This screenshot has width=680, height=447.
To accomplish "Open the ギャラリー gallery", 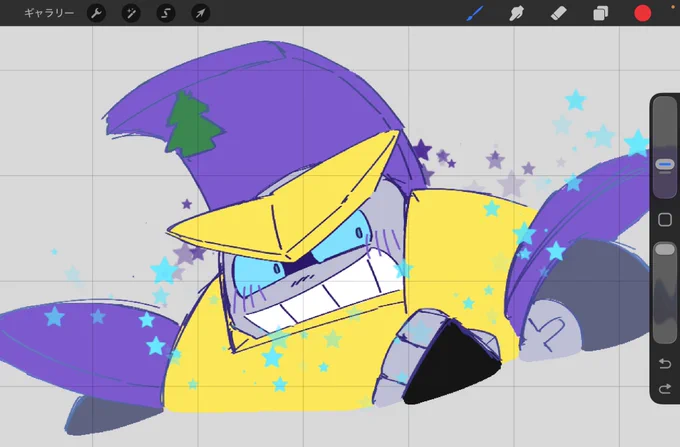I will click(x=49, y=13).
